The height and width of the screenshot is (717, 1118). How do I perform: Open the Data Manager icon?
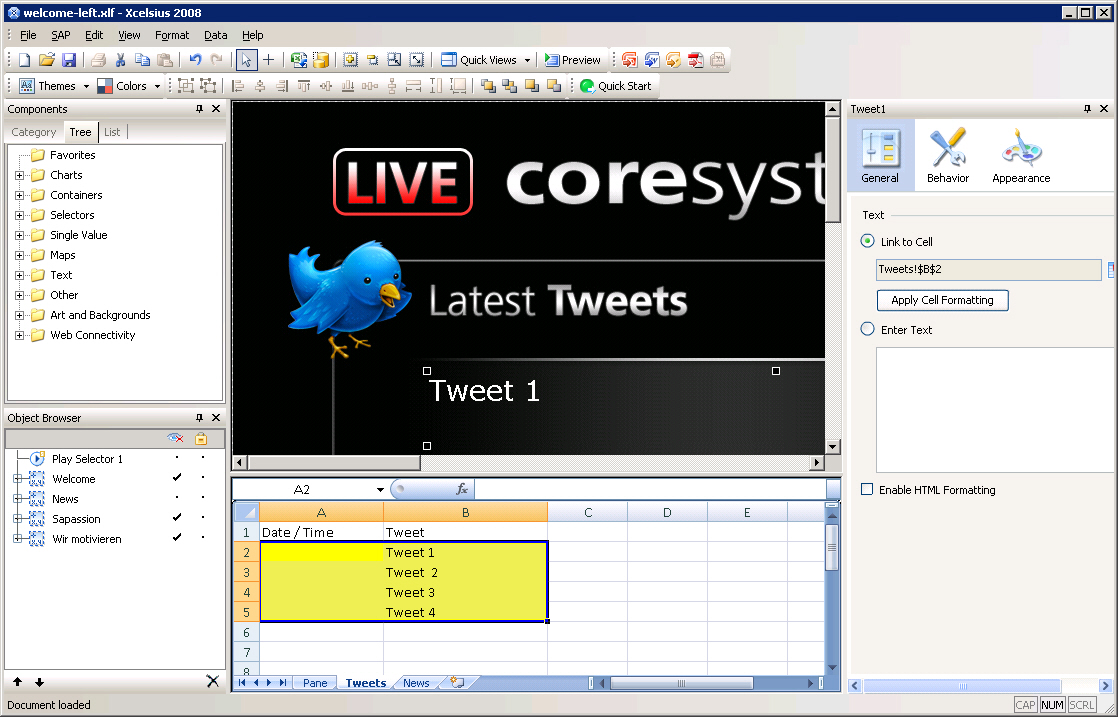pos(321,60)
